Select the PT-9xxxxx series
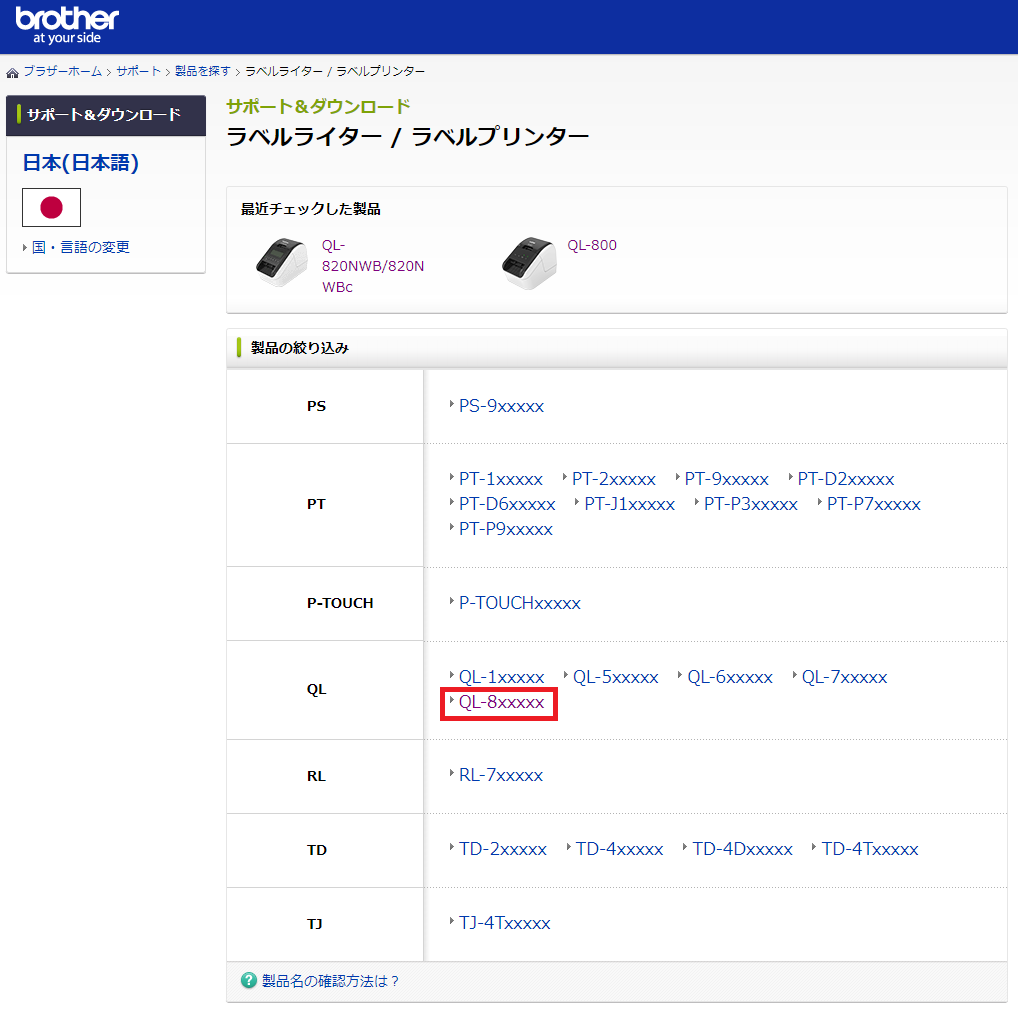The image size is (1018, 1009). click(x=726, y=479)
